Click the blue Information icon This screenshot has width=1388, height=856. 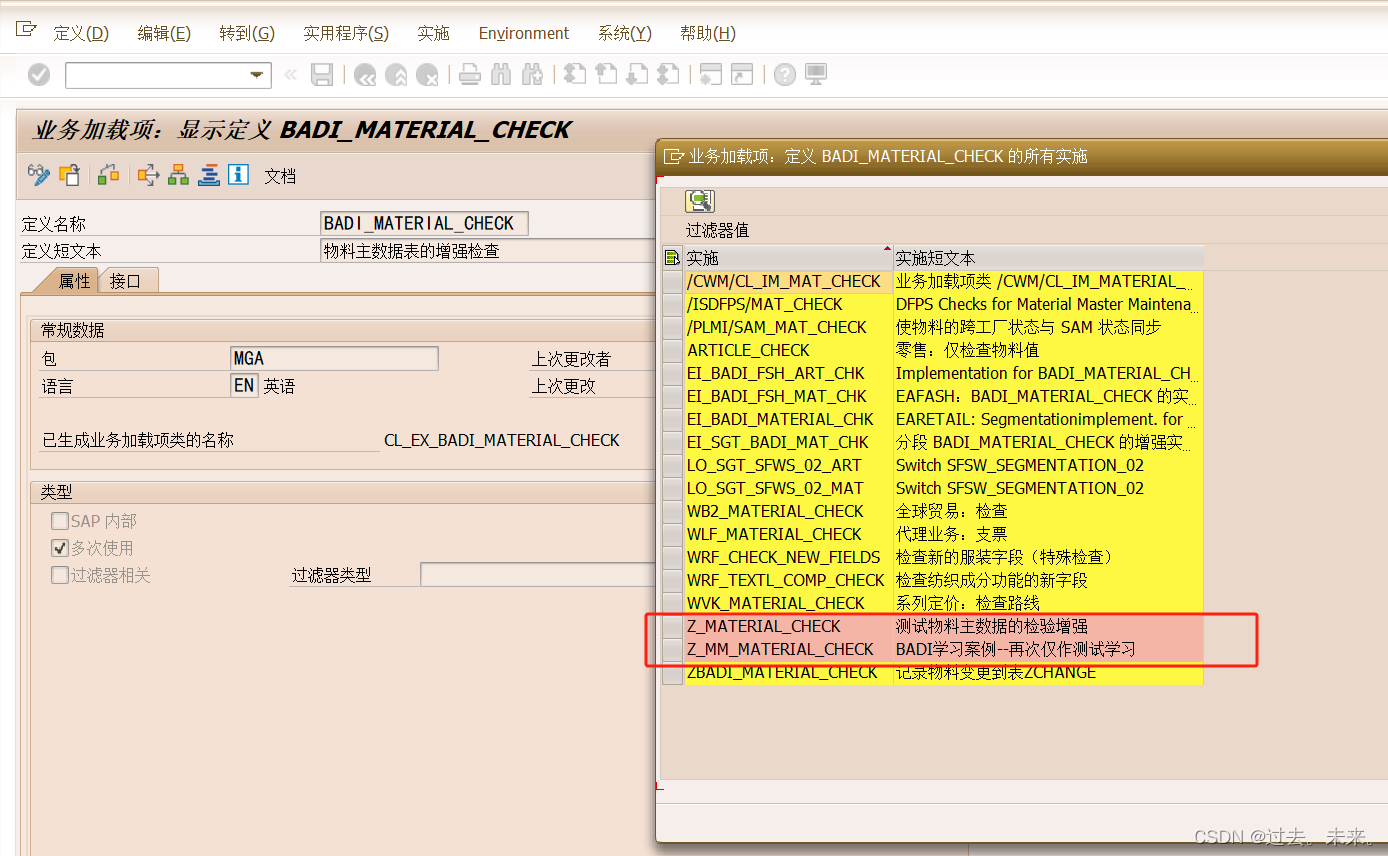tap(238, 175)
